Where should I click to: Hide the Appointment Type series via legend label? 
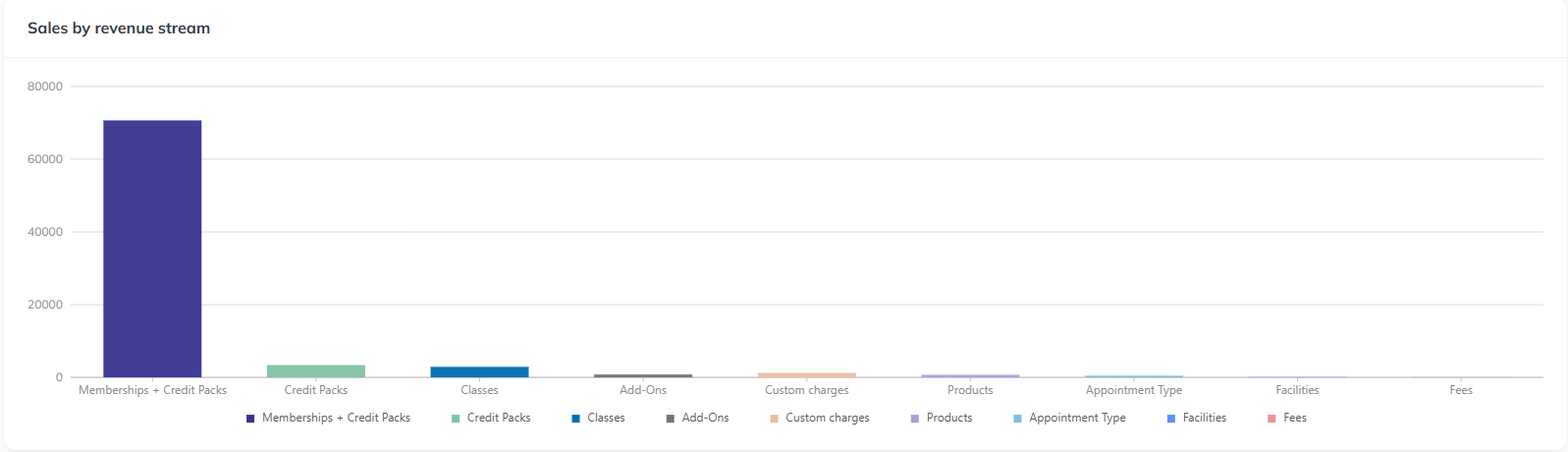tap(1077, 418)
